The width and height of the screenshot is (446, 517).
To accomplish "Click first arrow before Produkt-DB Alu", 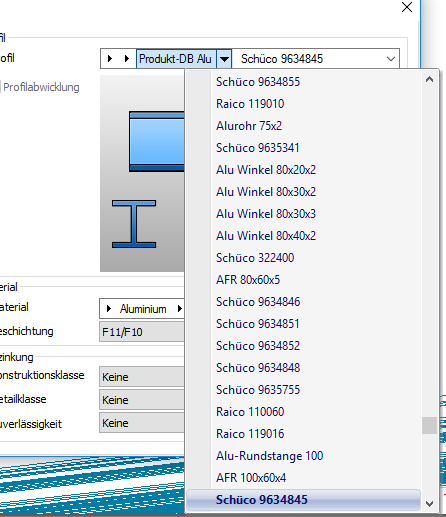I will pos(110,59).
